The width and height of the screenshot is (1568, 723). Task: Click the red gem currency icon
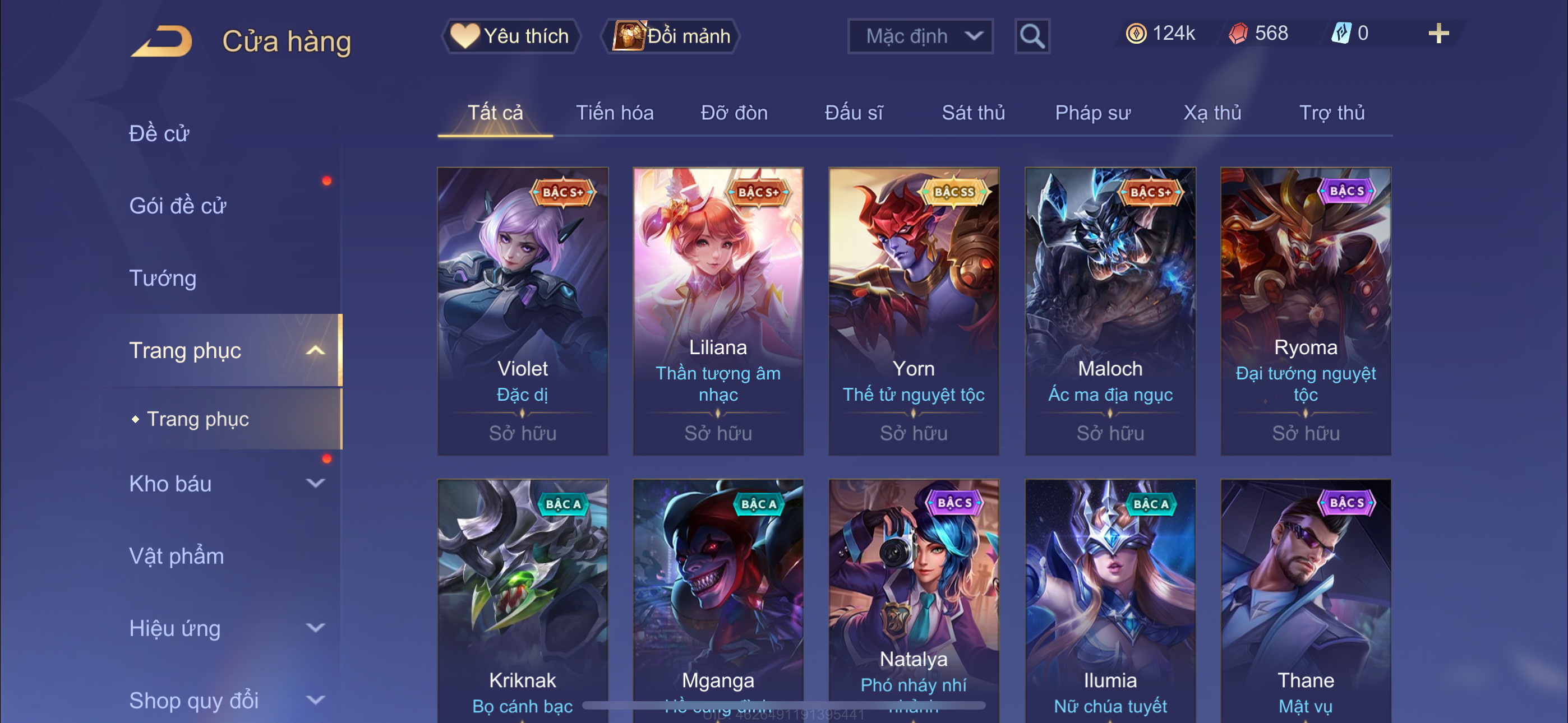point(1238,34)
